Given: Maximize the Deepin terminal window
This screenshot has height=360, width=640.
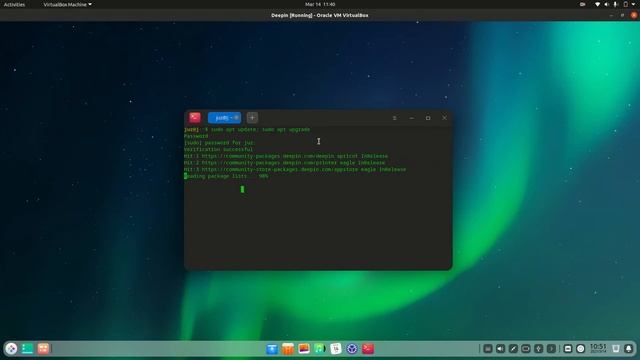Looking at the screenshot, I should pyautogui.click(x=428, y=118).
